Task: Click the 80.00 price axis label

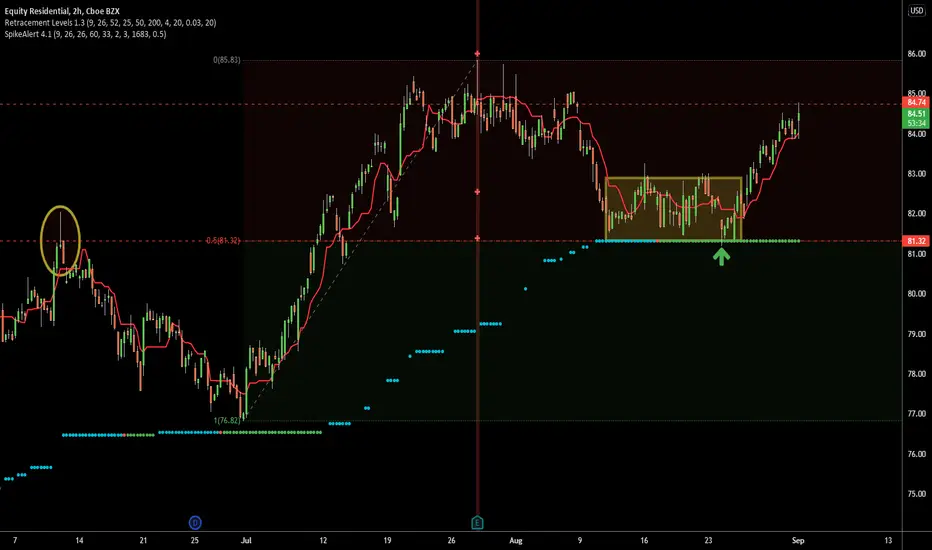Action: coord(916,293)
